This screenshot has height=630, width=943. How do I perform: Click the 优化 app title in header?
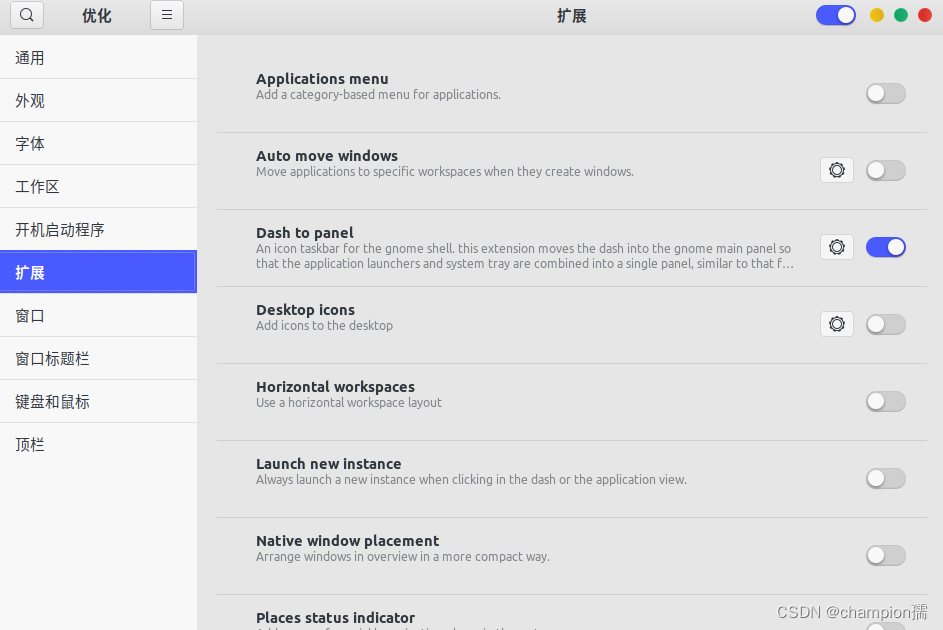[97, 16]
